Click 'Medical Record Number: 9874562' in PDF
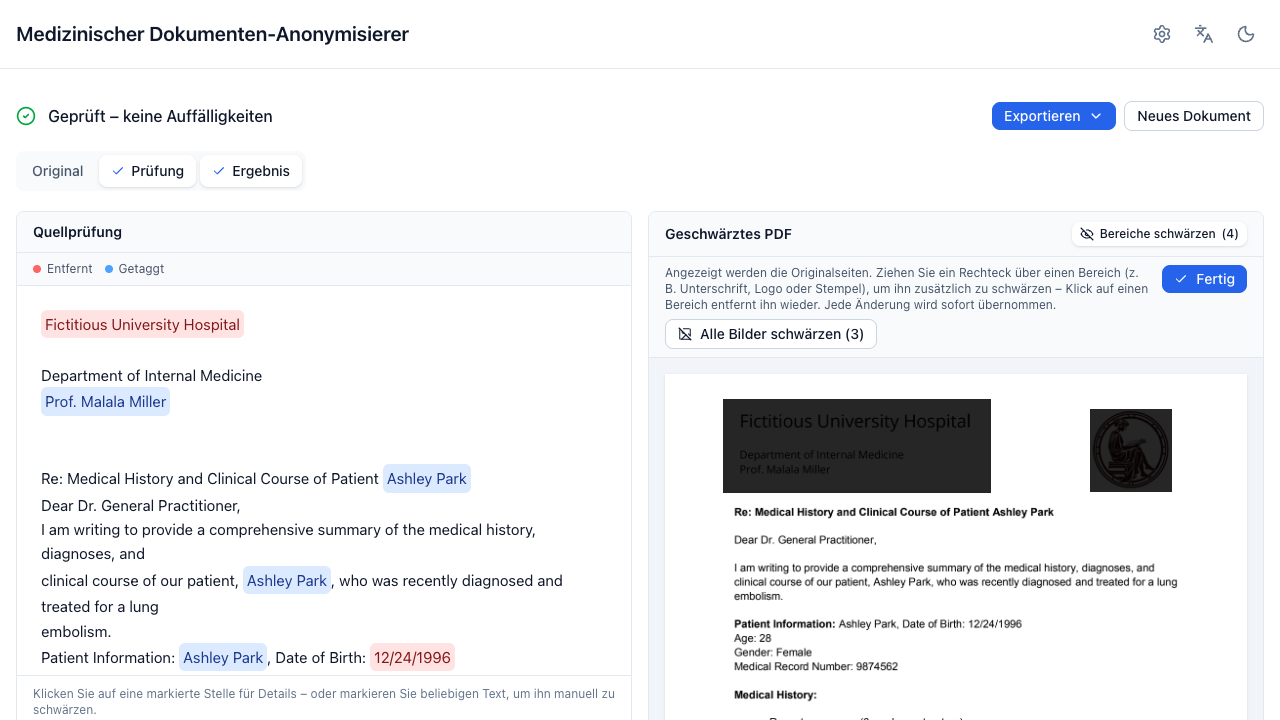 pyautogui.click(x=816, y=666)
